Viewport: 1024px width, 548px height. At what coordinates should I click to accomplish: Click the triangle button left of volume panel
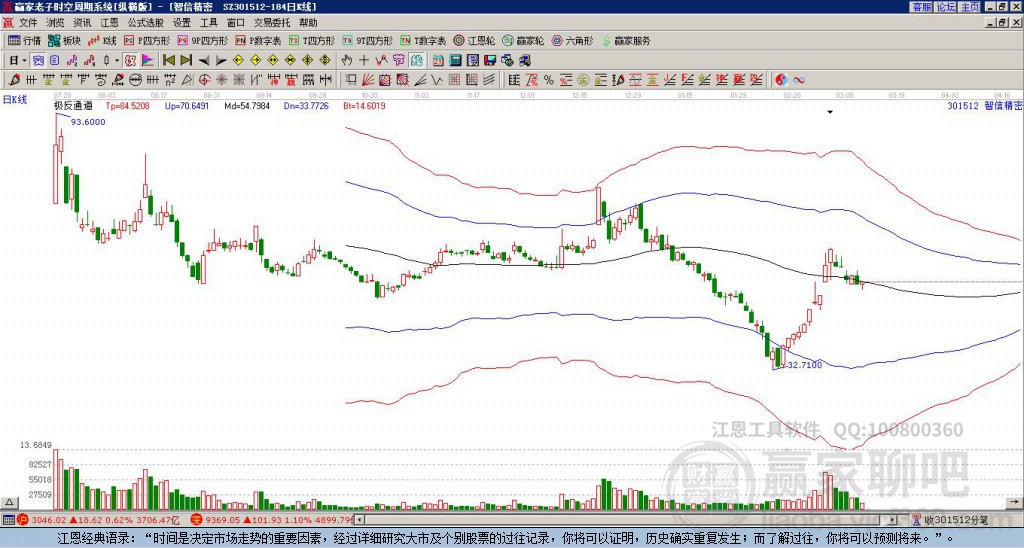9,502
